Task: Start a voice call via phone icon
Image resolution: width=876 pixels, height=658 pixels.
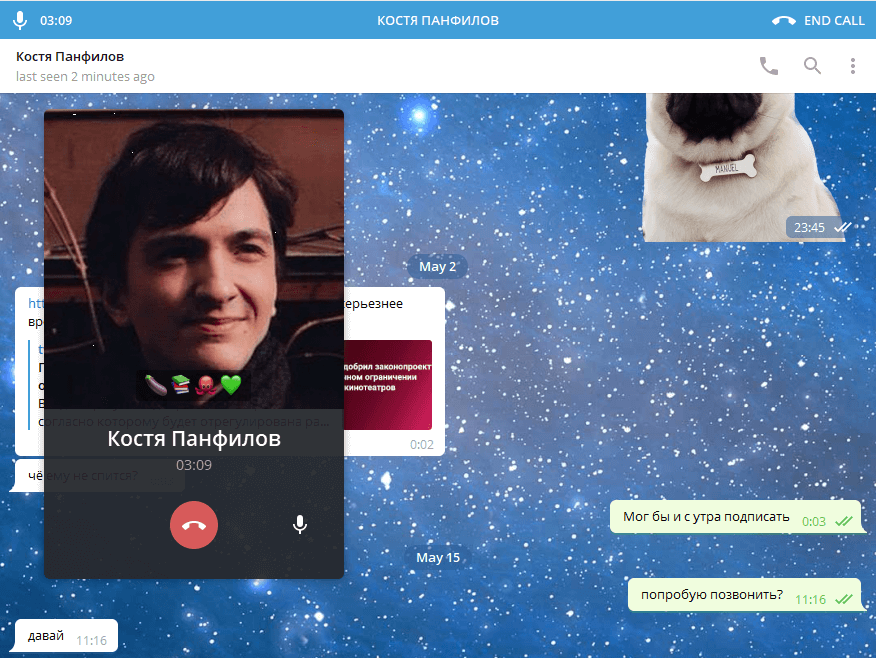Action: point(769,66)
